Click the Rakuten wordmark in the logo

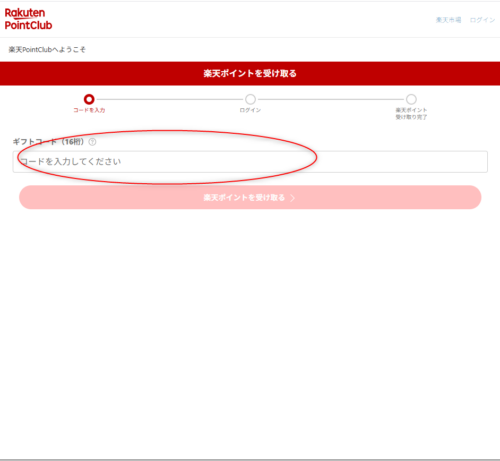pyautogui.click(x=25, y=13)
